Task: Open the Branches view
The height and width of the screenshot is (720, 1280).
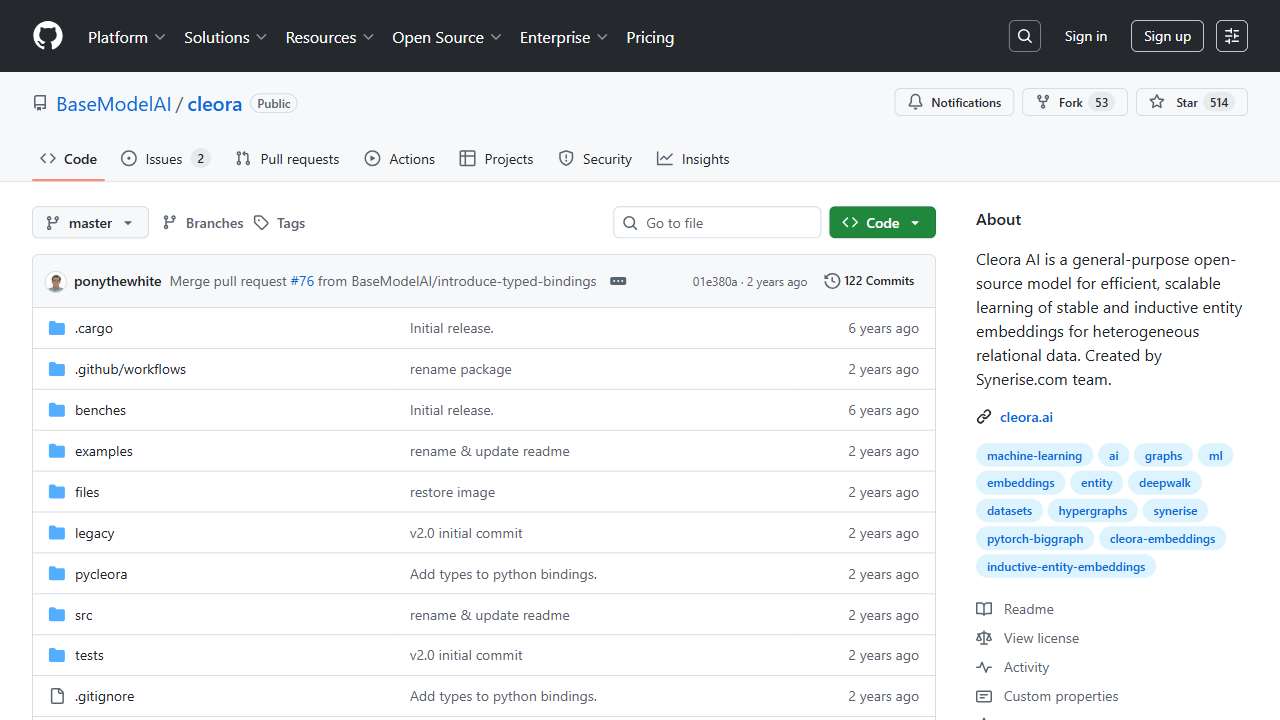Action: [202, 222]
